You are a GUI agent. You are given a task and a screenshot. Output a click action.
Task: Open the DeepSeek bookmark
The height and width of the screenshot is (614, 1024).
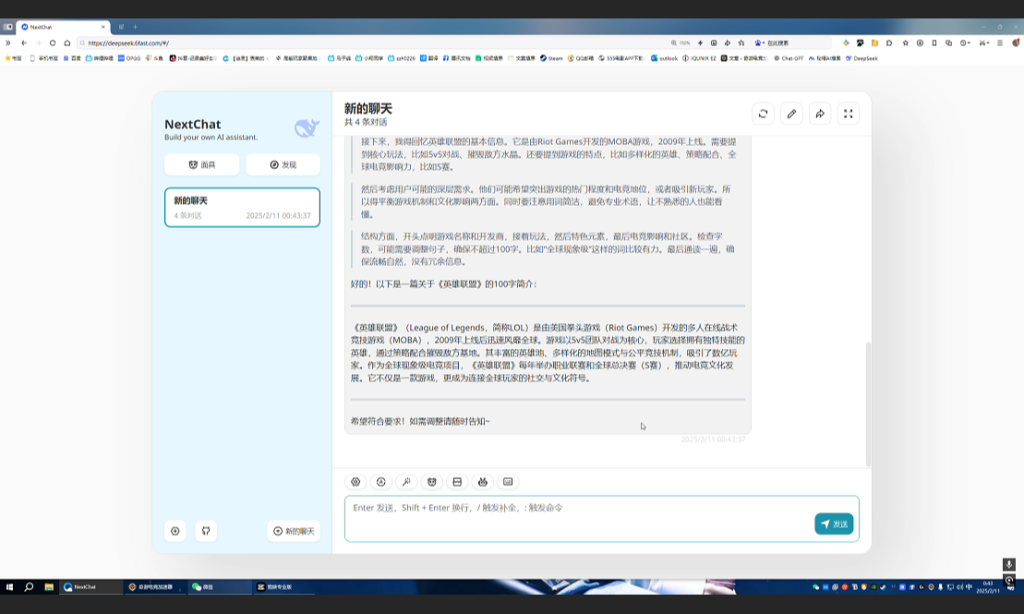(861, 58)
